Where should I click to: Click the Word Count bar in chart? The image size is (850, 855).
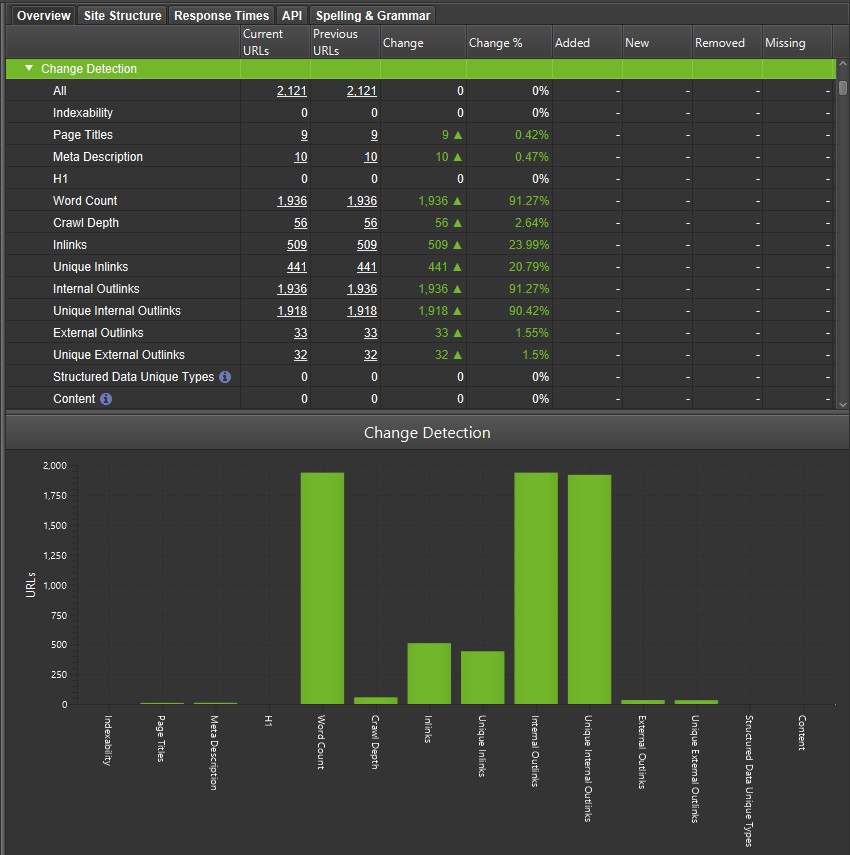322,588
